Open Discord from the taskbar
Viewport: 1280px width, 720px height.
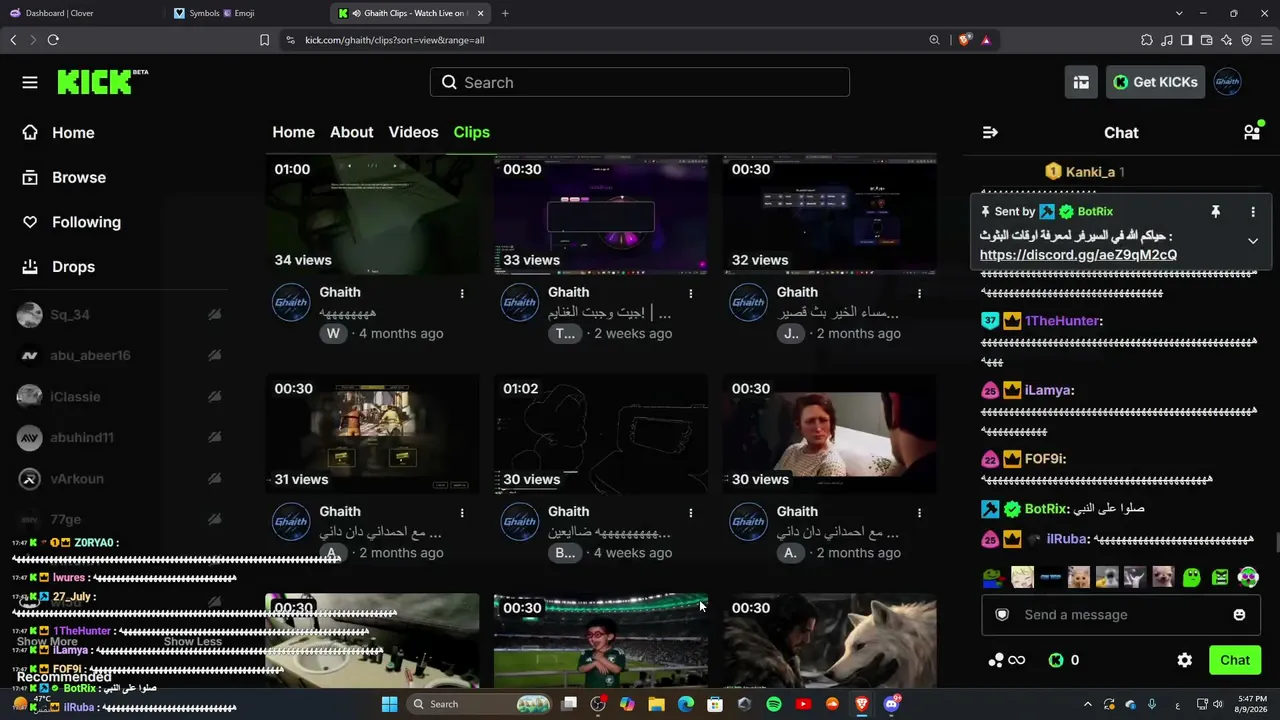pos(891,704)
